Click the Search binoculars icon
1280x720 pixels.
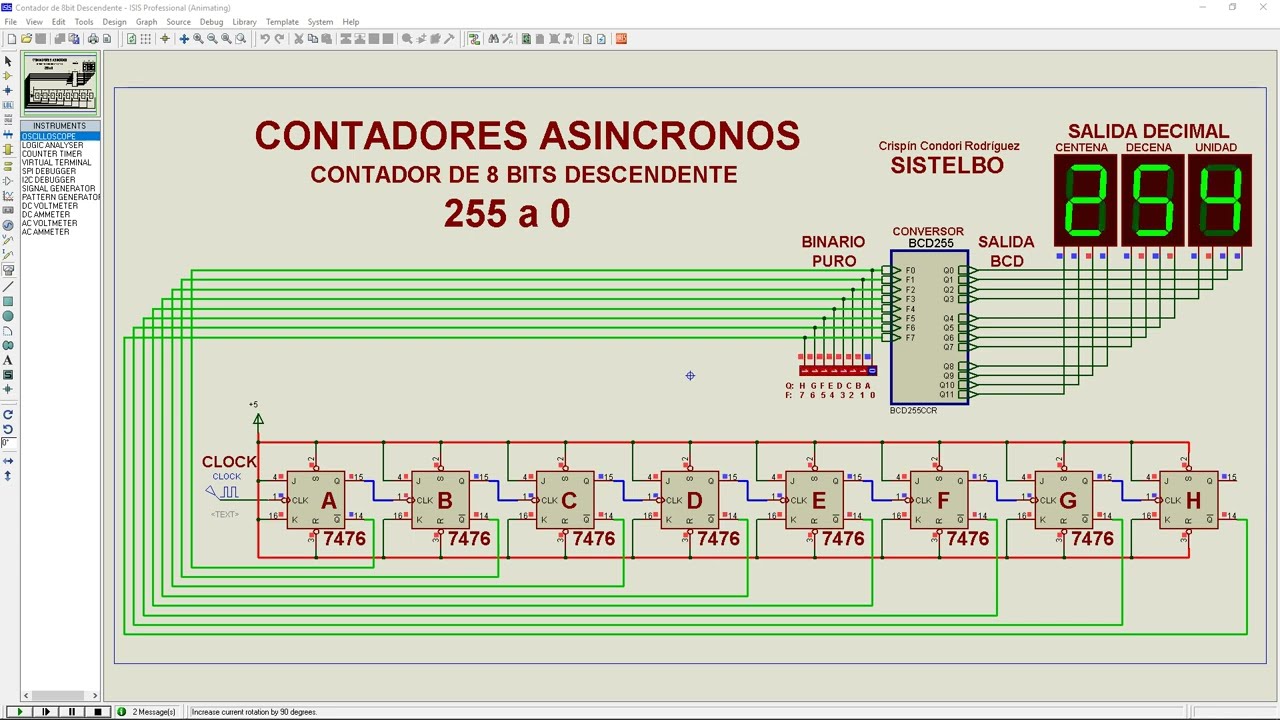tap(493, 39)
